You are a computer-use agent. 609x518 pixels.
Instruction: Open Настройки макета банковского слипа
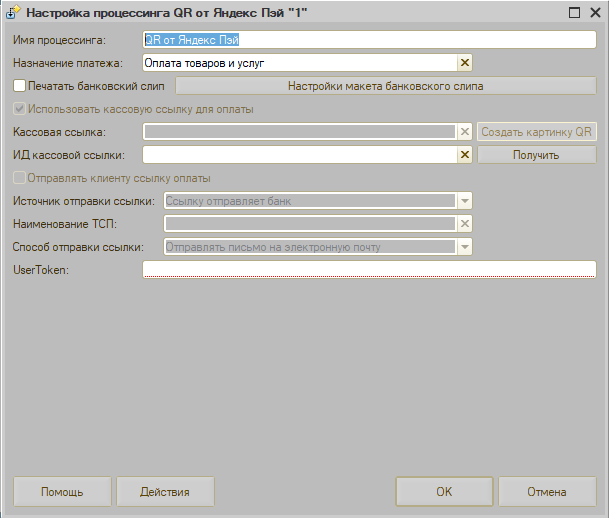386,86
